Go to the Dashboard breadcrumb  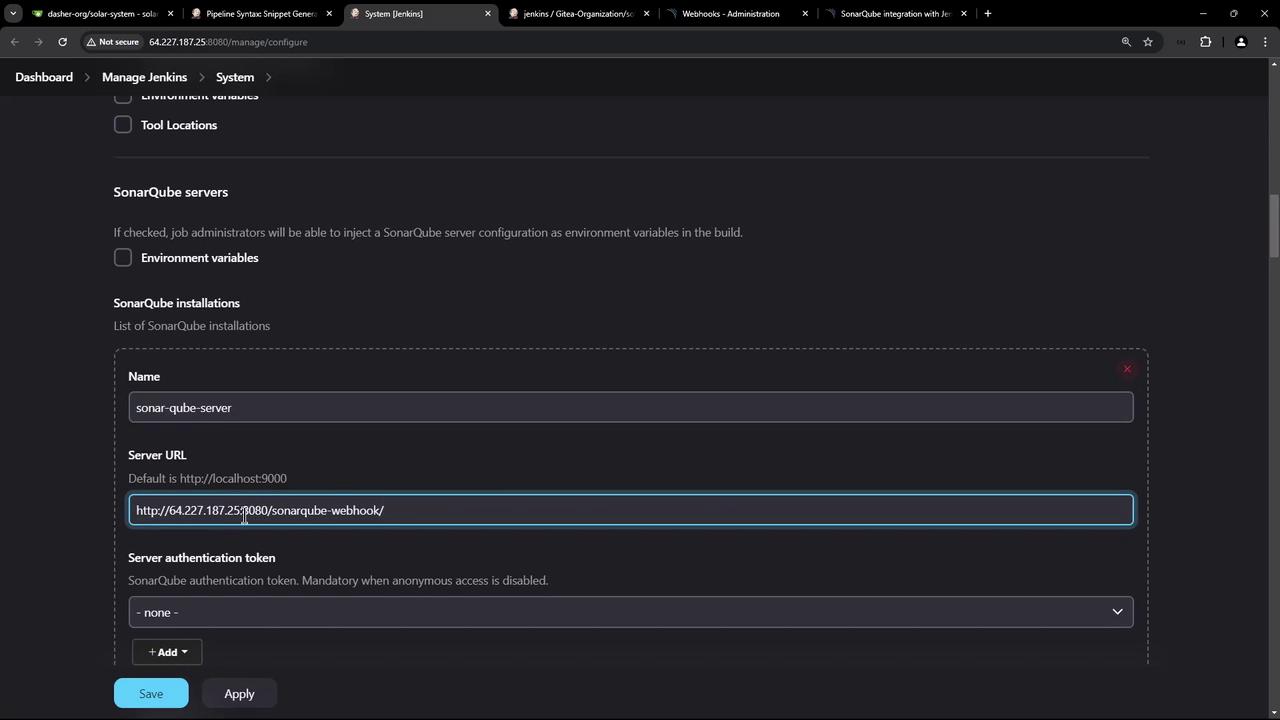(44, 77)
